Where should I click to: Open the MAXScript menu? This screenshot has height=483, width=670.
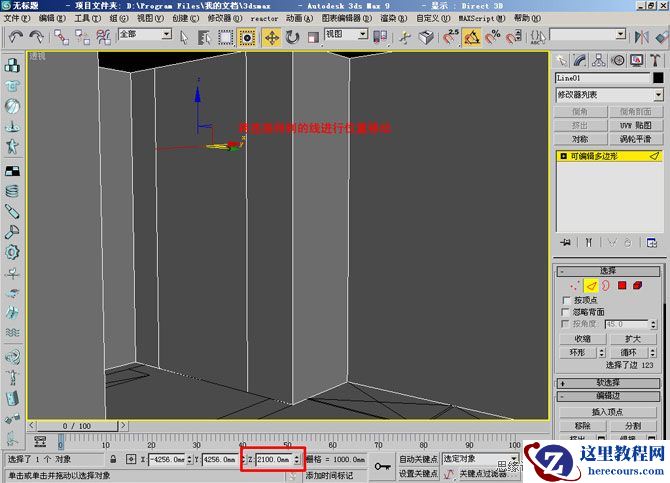(482, 18)
